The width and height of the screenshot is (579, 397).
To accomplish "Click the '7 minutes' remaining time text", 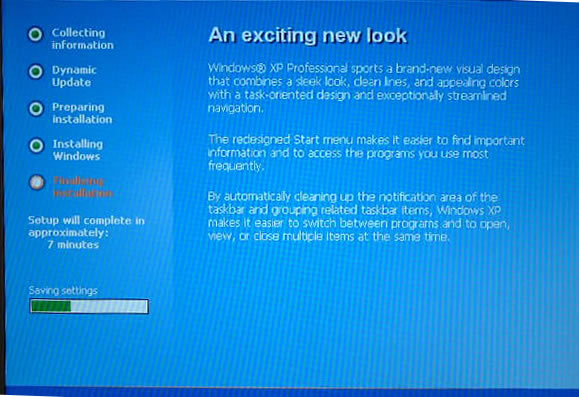I will [73, 245].
